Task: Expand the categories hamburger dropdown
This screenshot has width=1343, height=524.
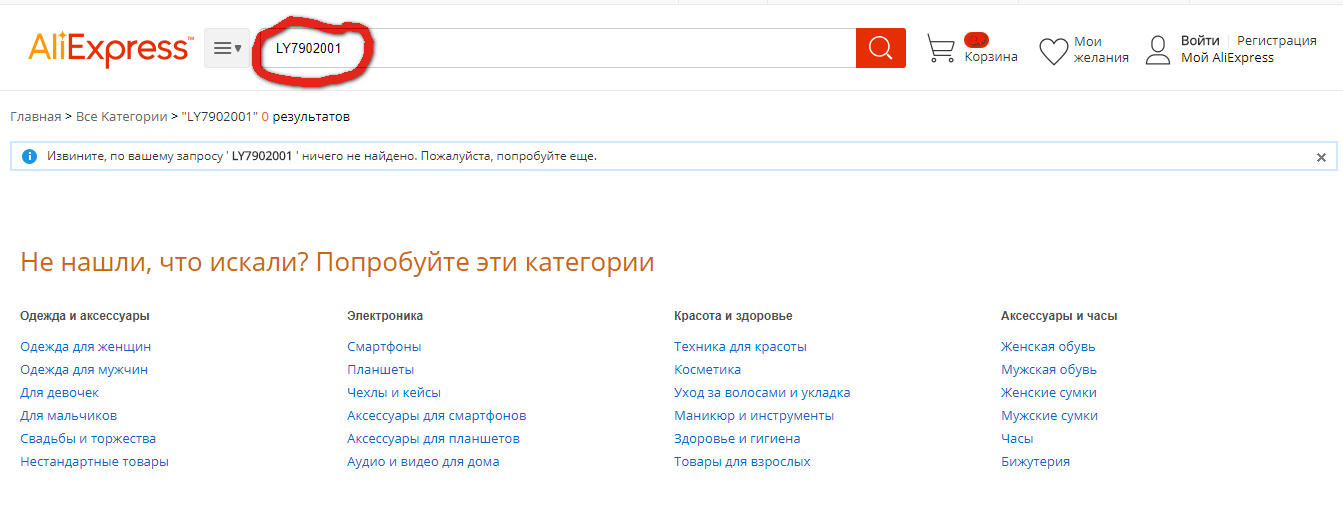Action: point(227,48)
